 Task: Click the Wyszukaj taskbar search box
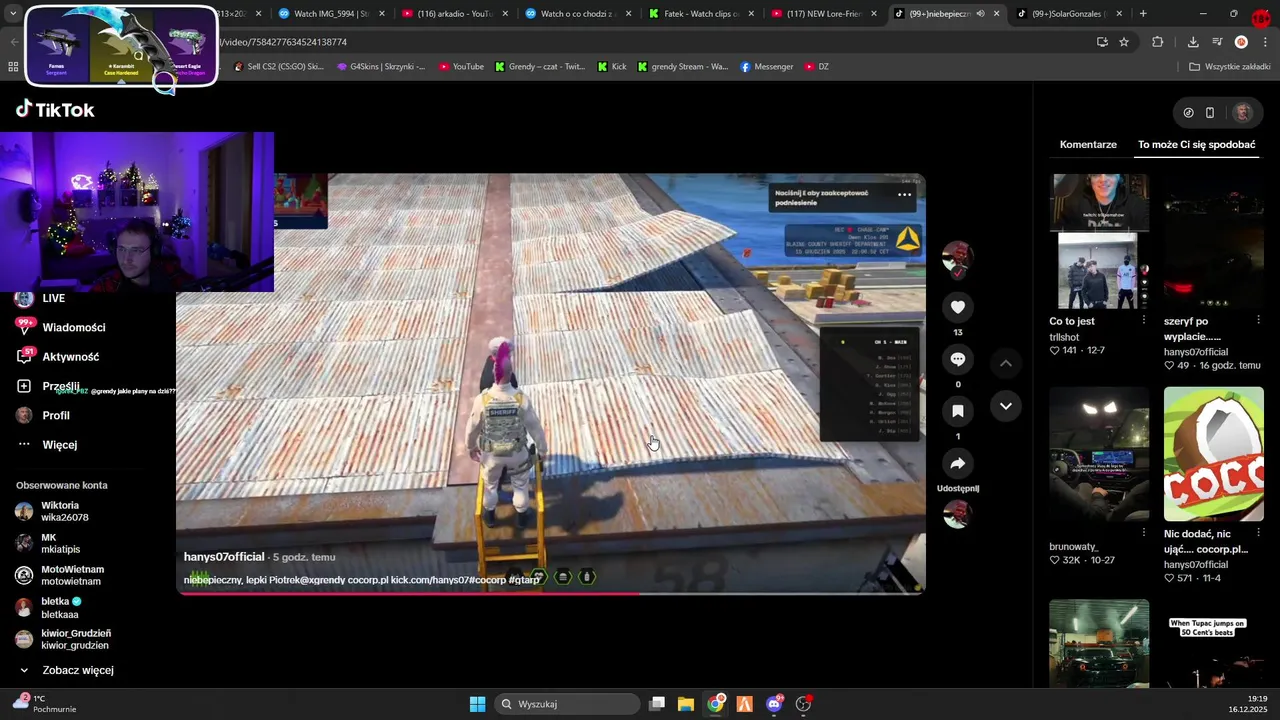pyautogui.click(x=568, y=704)
